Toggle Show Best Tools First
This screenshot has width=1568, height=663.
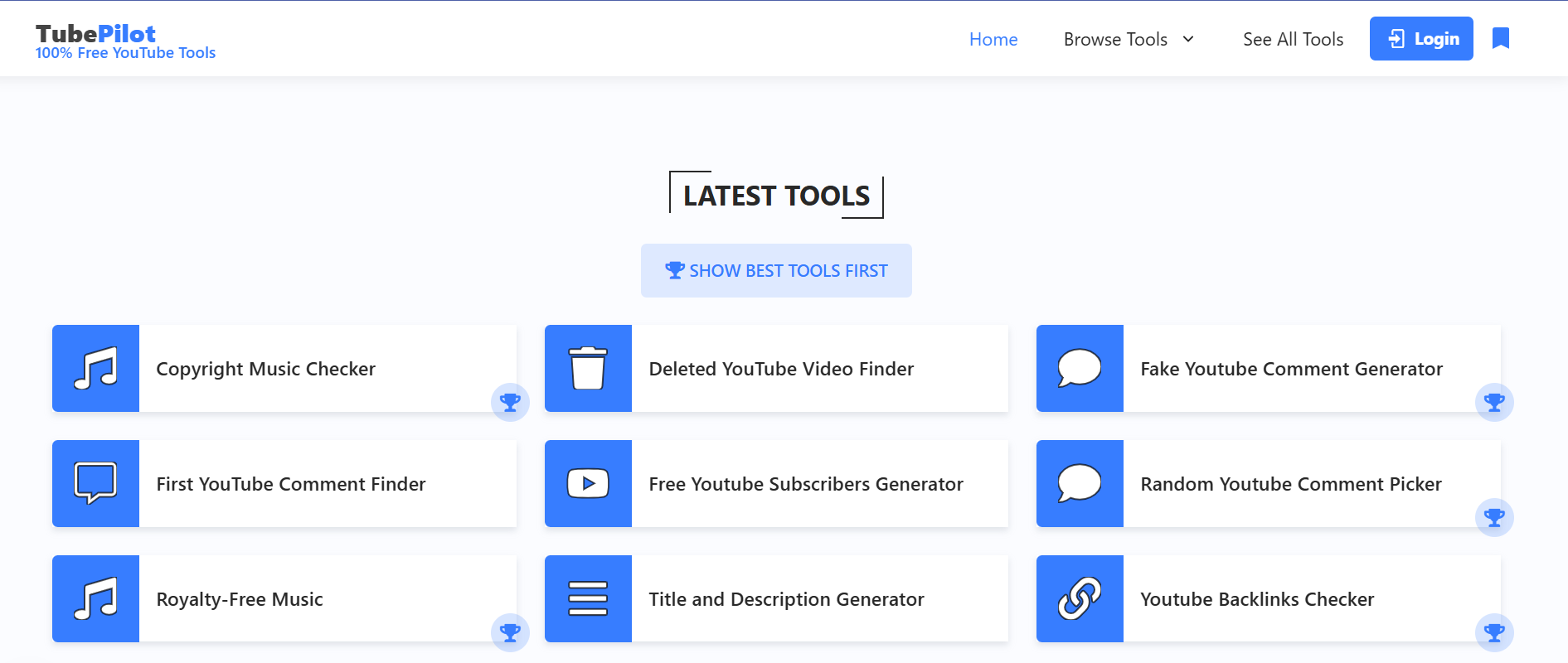776,270
